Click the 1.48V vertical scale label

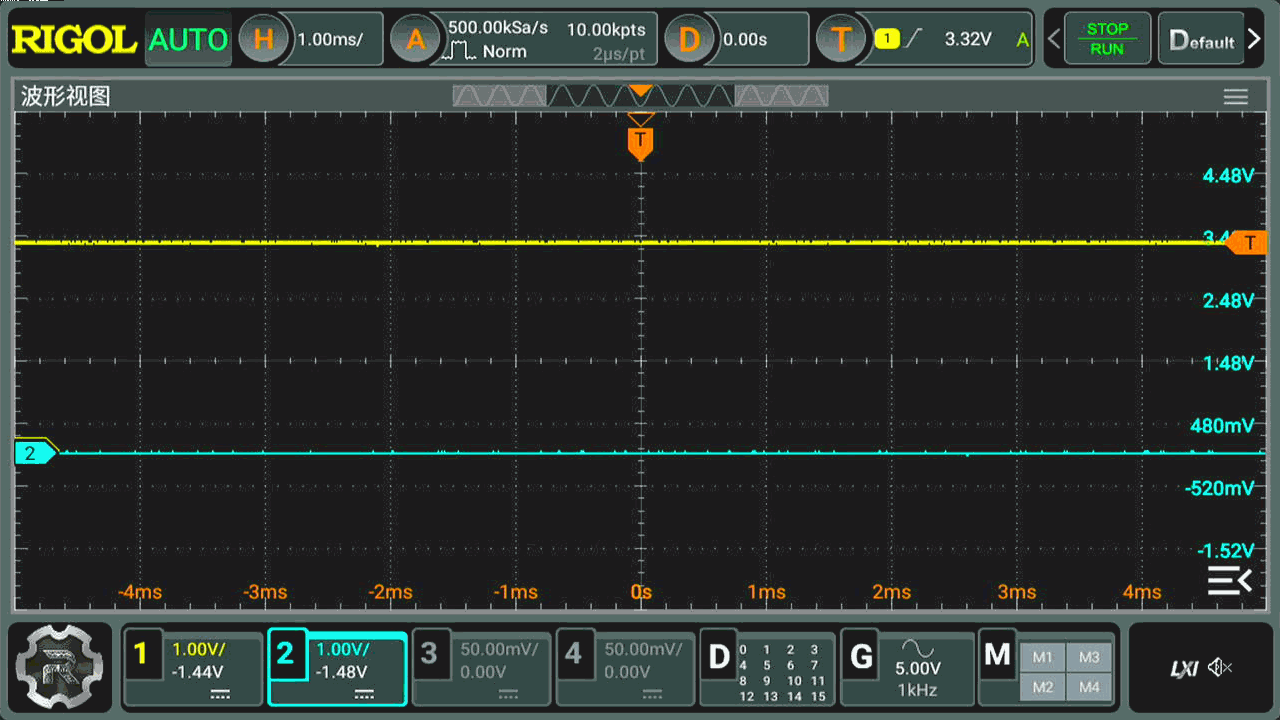pos(1228,363)
